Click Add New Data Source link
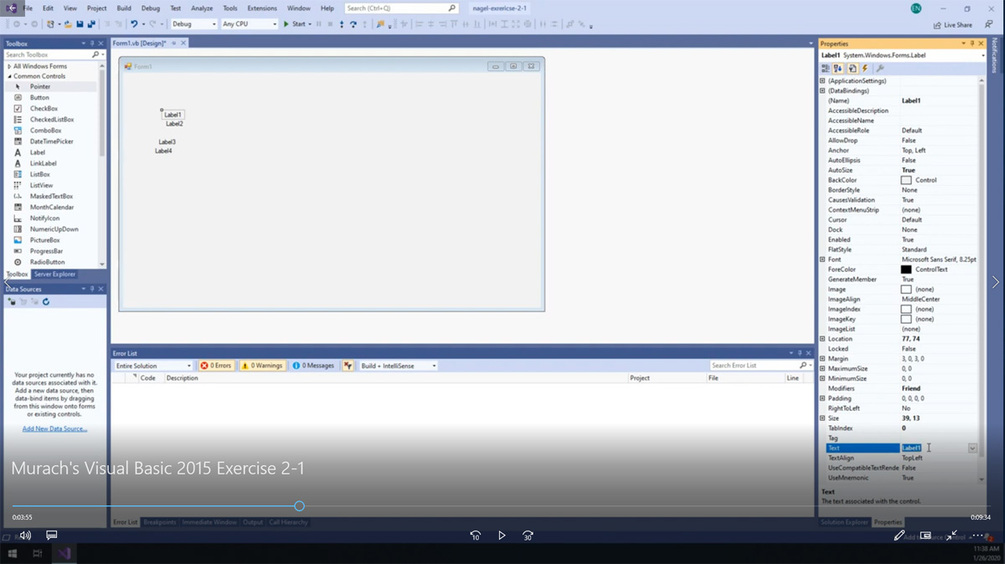Screen dimensions: 1005x564 click(x=54, y=429)
